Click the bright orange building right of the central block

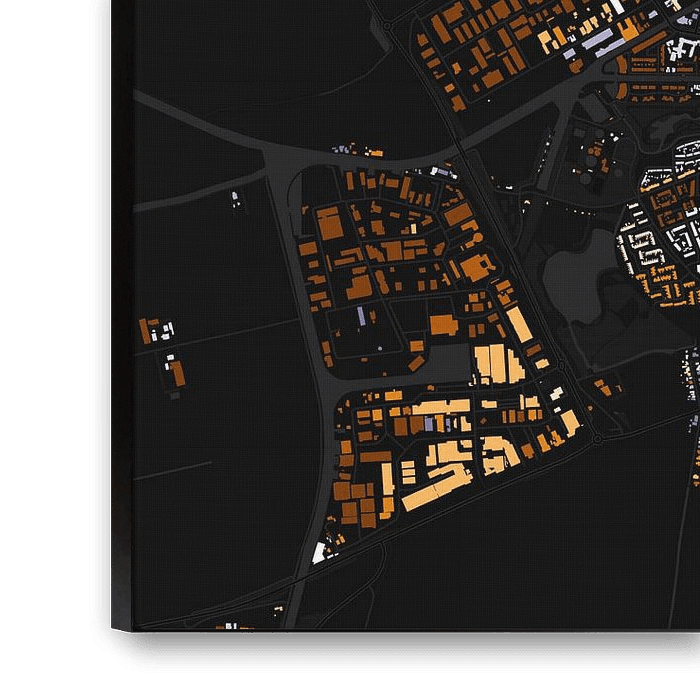click(x=476, y=267)
